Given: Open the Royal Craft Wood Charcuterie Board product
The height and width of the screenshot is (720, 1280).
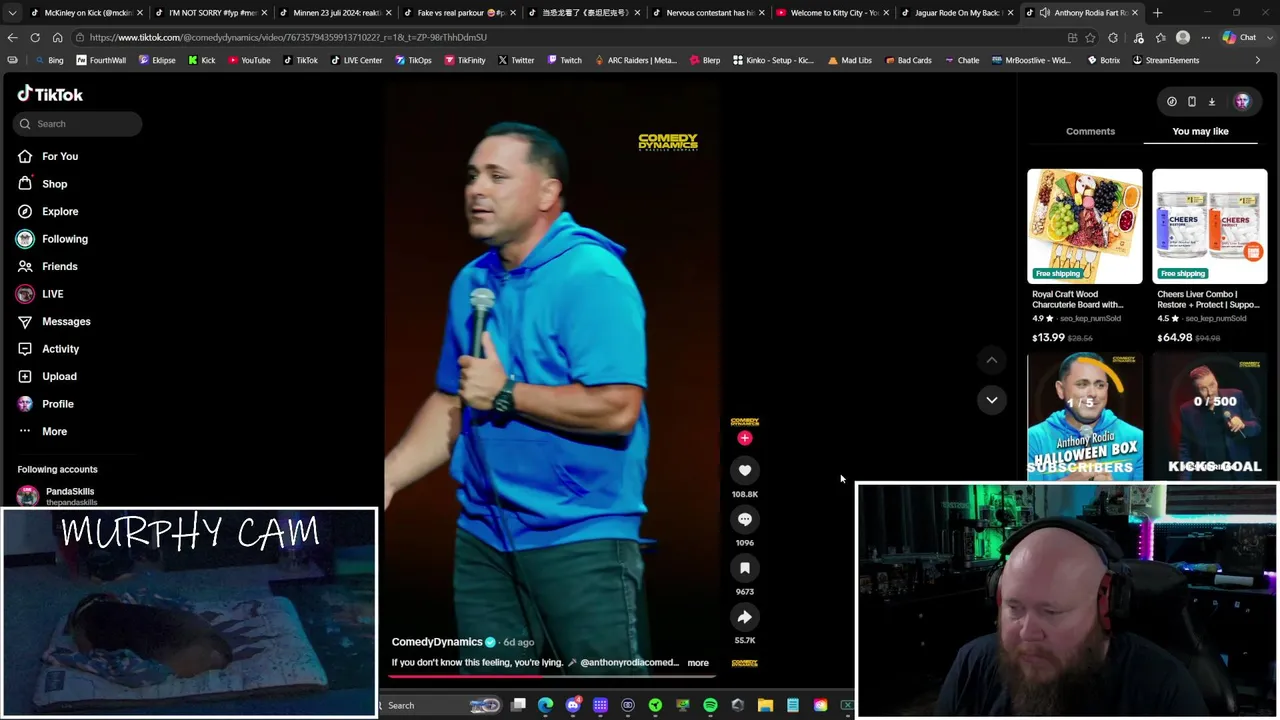Looking at the screenshot, I should [1084, 256].
